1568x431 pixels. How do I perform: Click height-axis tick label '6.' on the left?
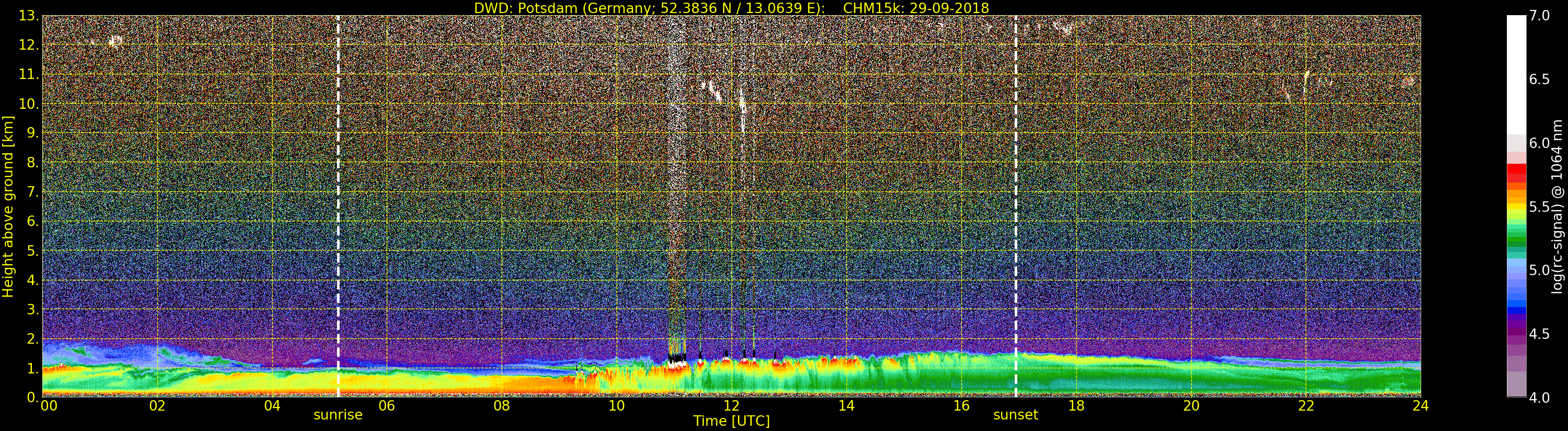pyautogui.click(x=33, y=221)
